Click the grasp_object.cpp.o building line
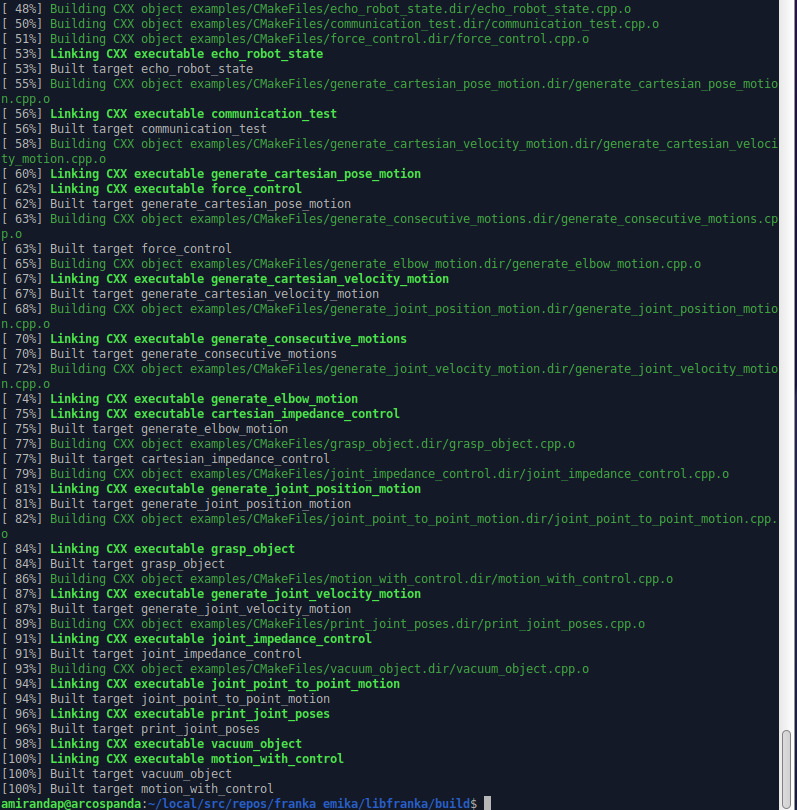Viewport: 797px width, 810px height. [312, 444]
